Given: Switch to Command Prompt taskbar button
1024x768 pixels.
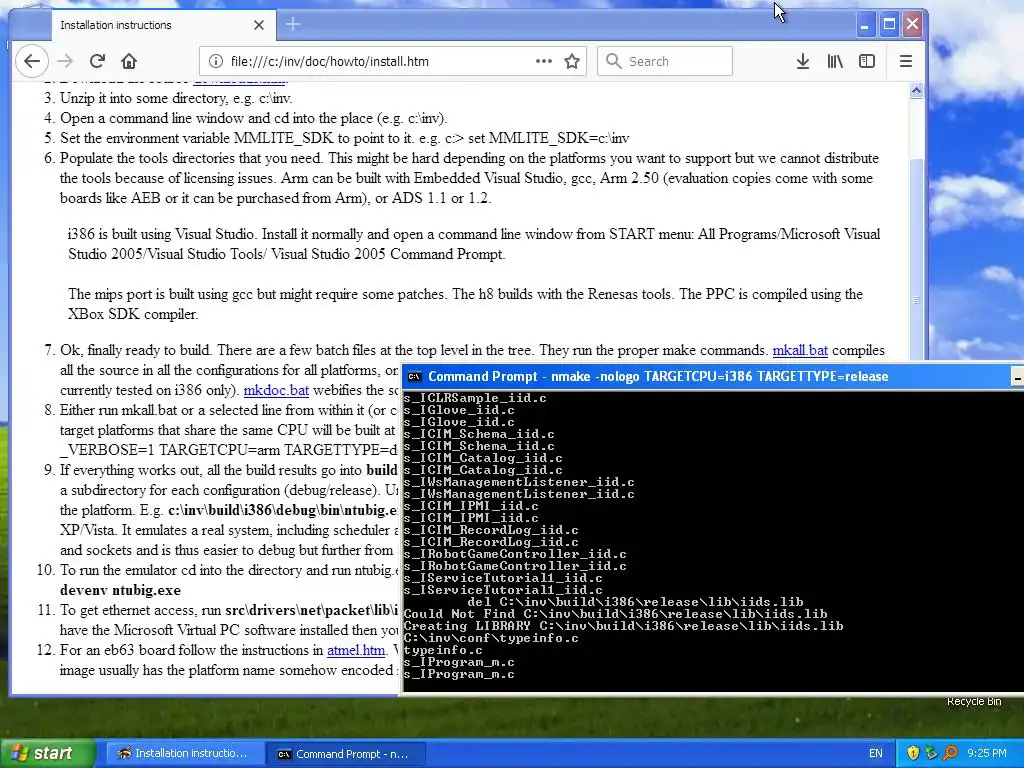Looking at the screenshot, I should (345, 754).
